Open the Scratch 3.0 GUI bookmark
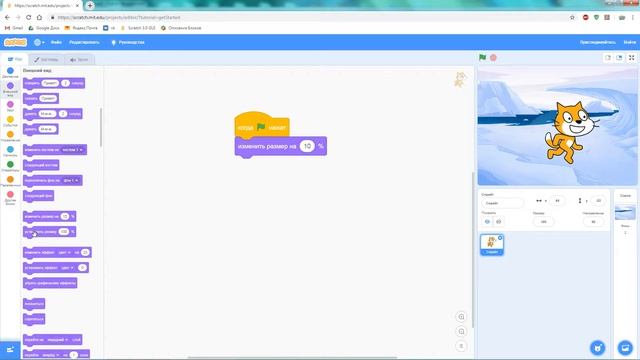The image size is (640, 360). (x=138, y=28)
